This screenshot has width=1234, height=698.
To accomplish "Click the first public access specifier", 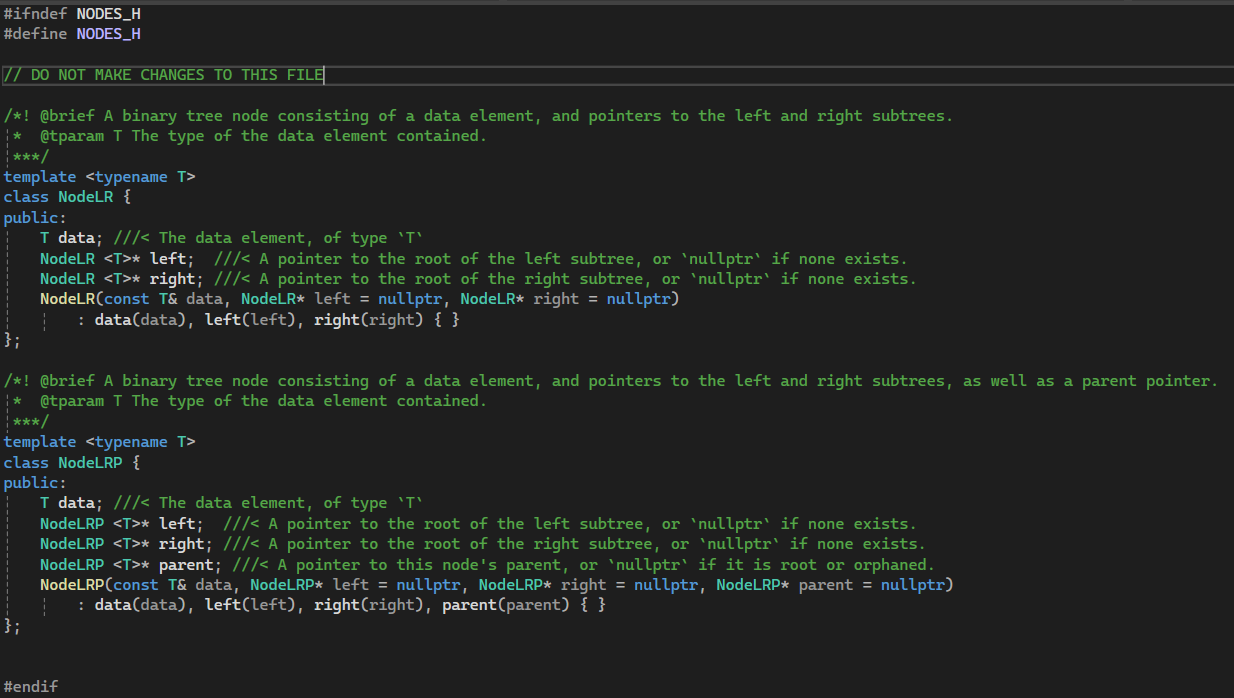I will coord(28,217).
